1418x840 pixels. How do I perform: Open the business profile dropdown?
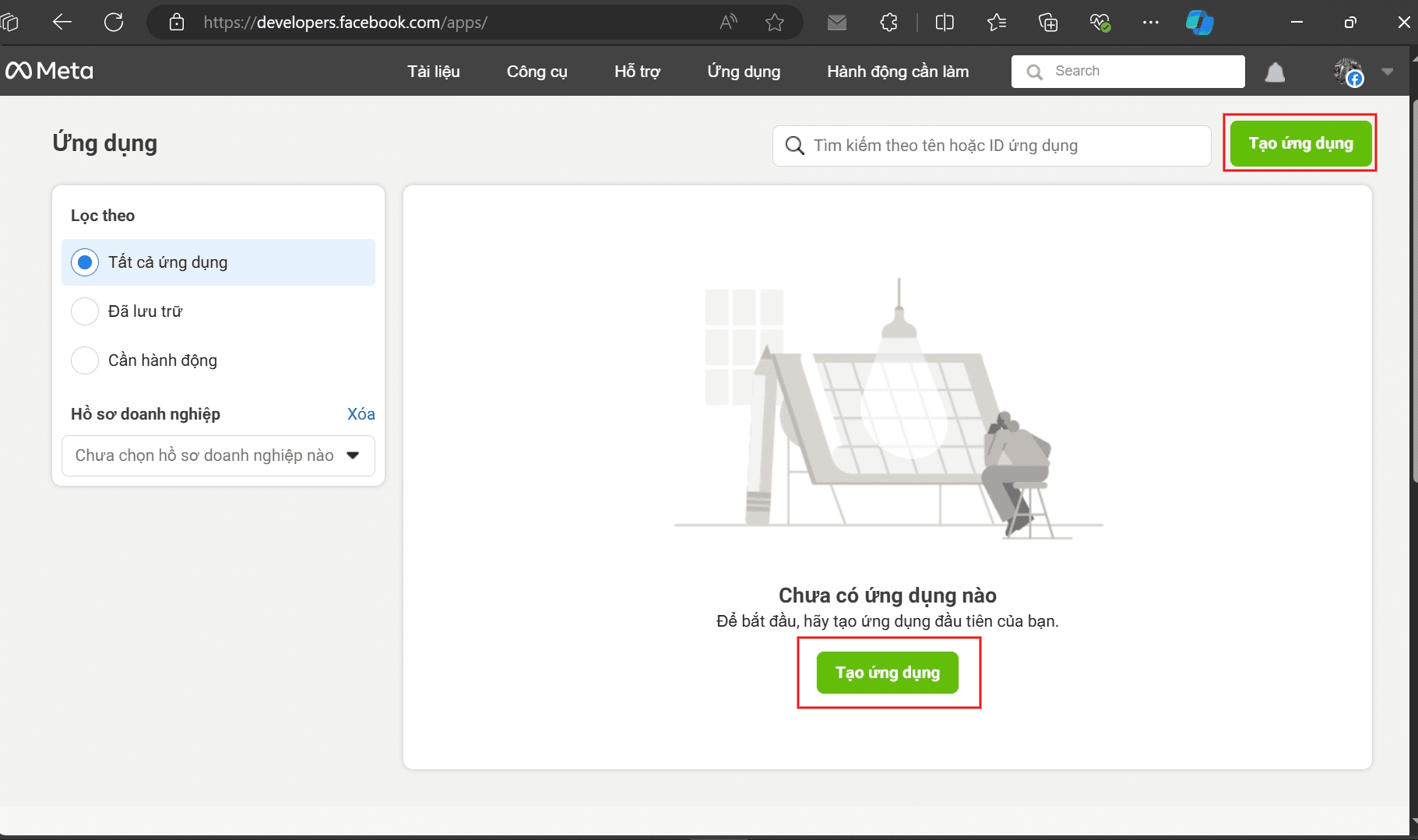(x=217, y=455)
